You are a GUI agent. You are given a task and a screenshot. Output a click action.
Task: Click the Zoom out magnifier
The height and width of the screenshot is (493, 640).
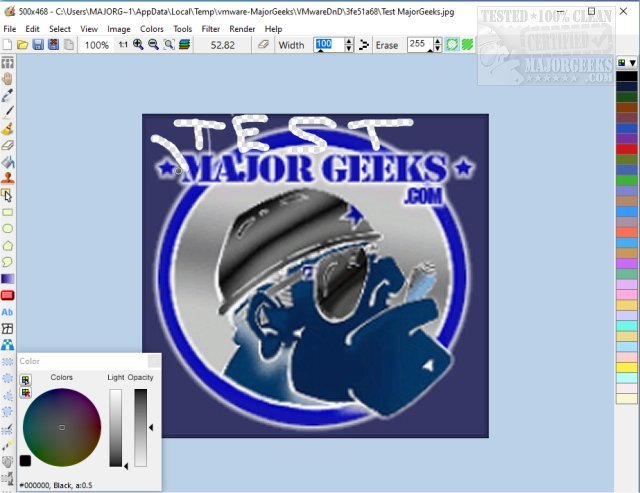tap(153, 44)
